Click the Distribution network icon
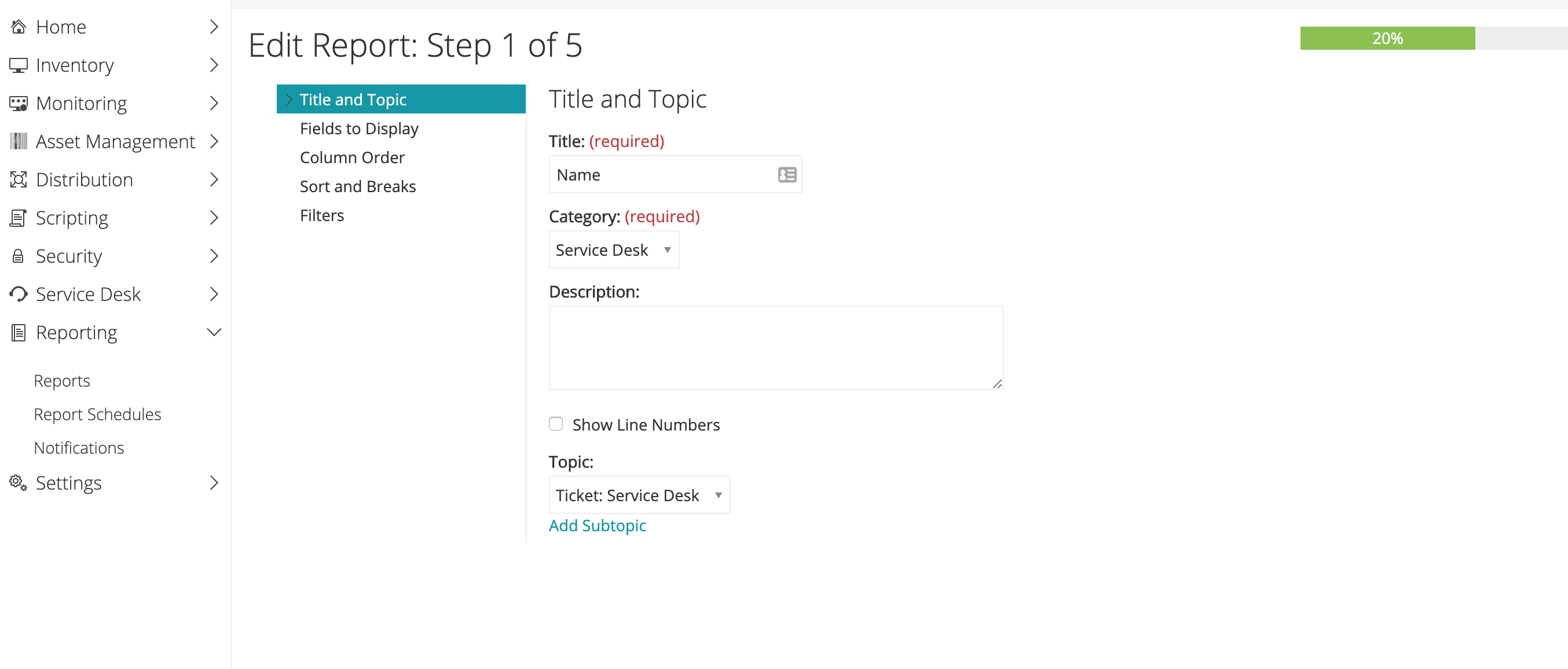Image resolution: width=1568 pixels, height=669 pixels. pyautogui.click(x=19, y=179)
